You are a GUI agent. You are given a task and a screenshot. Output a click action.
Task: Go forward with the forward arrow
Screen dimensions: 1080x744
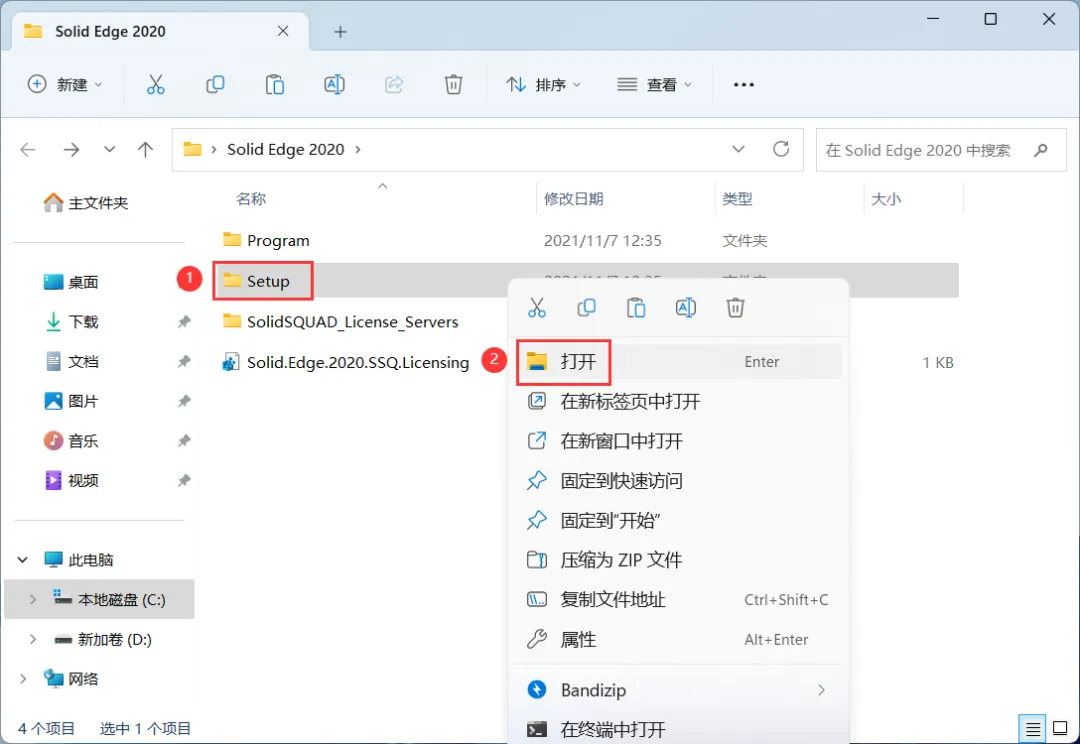point(72,149)
